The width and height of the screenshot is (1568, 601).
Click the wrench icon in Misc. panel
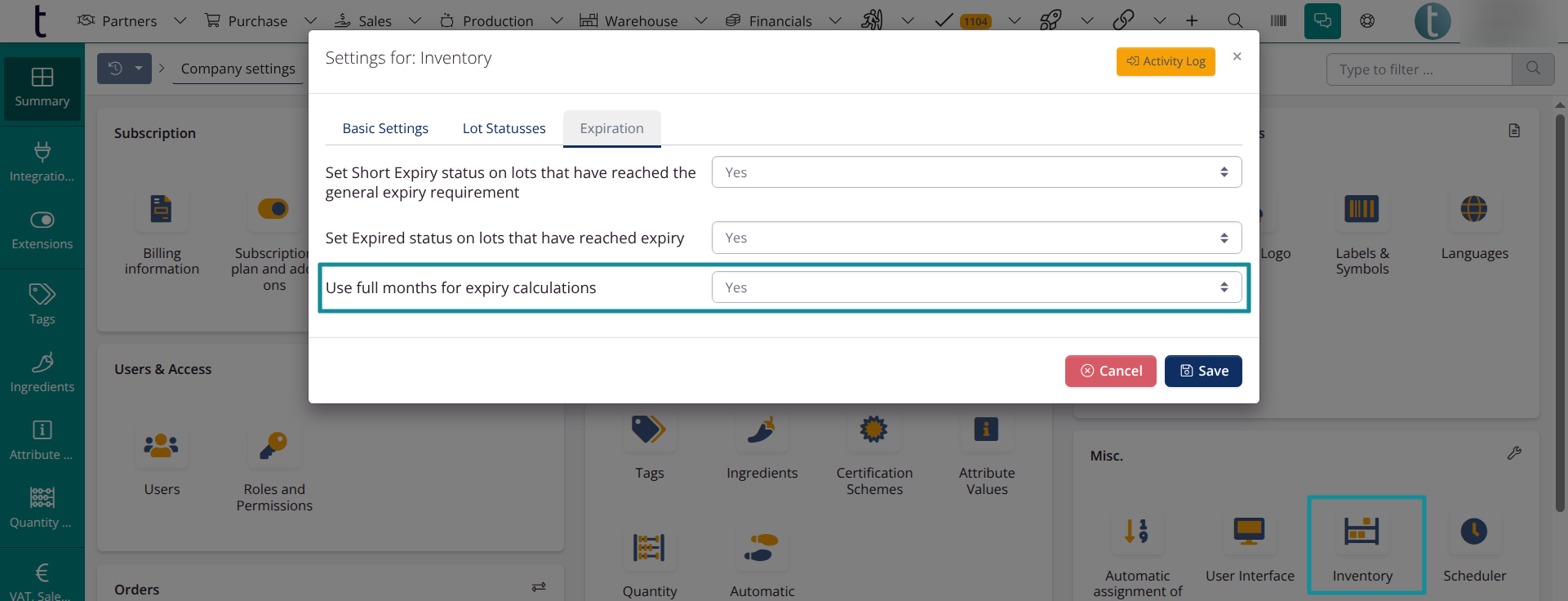[x=1514, y=453]
